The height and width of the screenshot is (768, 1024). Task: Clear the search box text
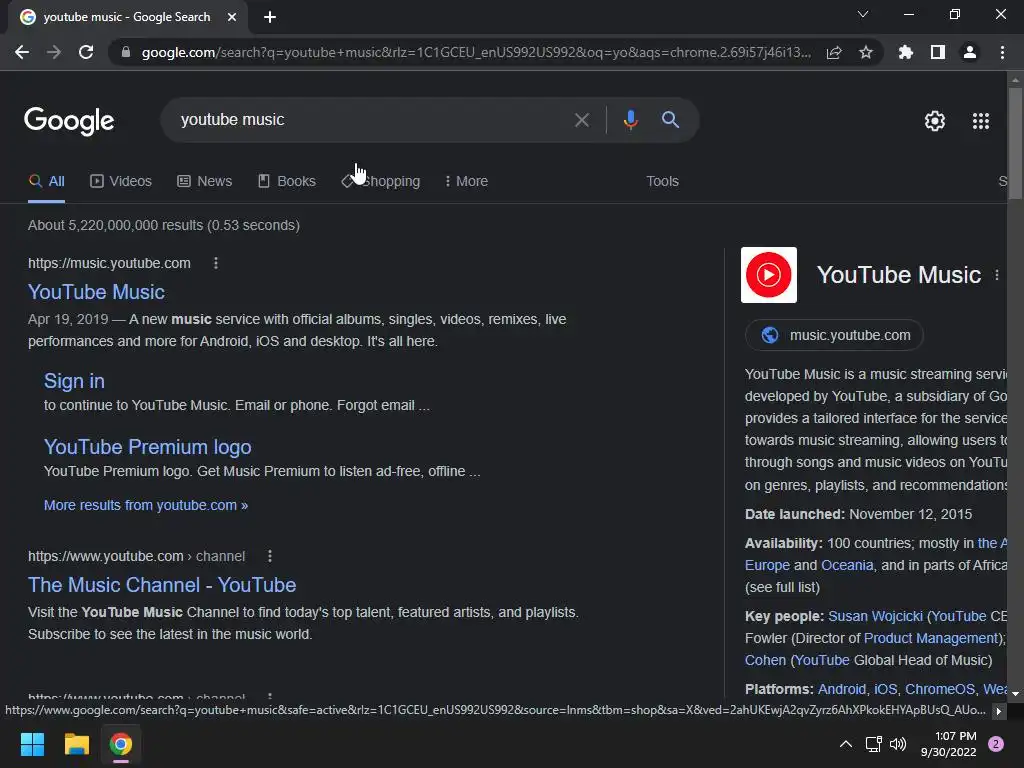(x=581, y=120)
